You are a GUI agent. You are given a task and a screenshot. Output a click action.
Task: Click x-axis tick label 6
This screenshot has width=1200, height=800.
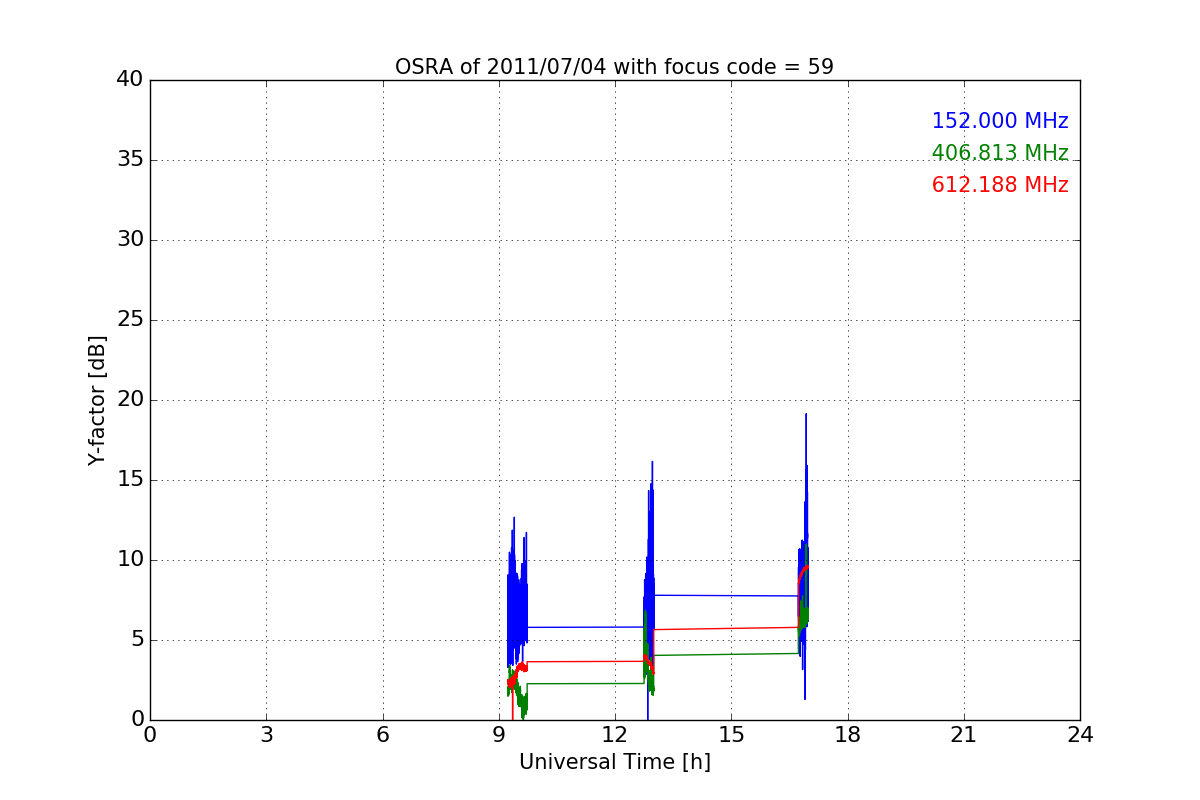pos(382,734)
